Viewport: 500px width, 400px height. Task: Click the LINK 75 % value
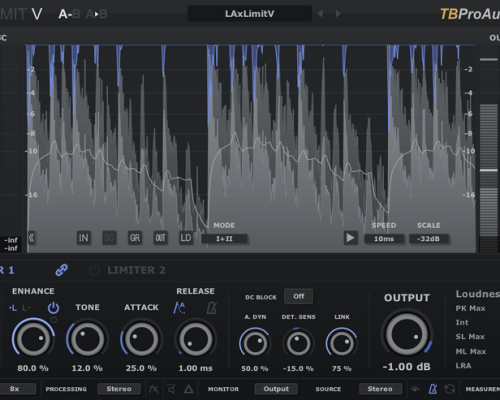click(x=342, y=369)
